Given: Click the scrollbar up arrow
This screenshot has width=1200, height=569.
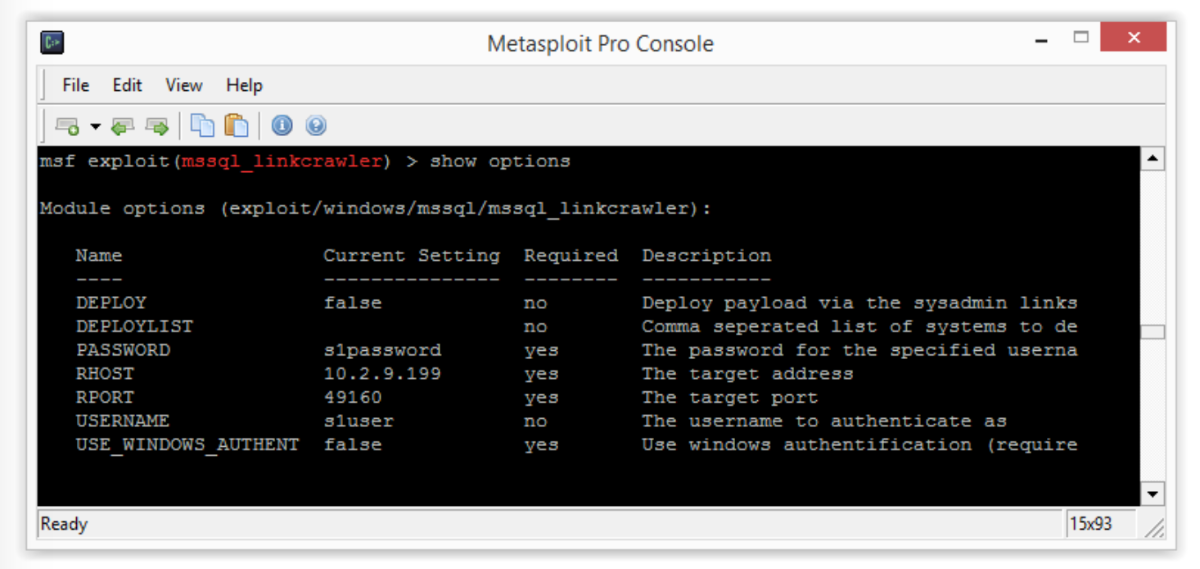Looking at the screenshot, I should [x=1153, y=159].
